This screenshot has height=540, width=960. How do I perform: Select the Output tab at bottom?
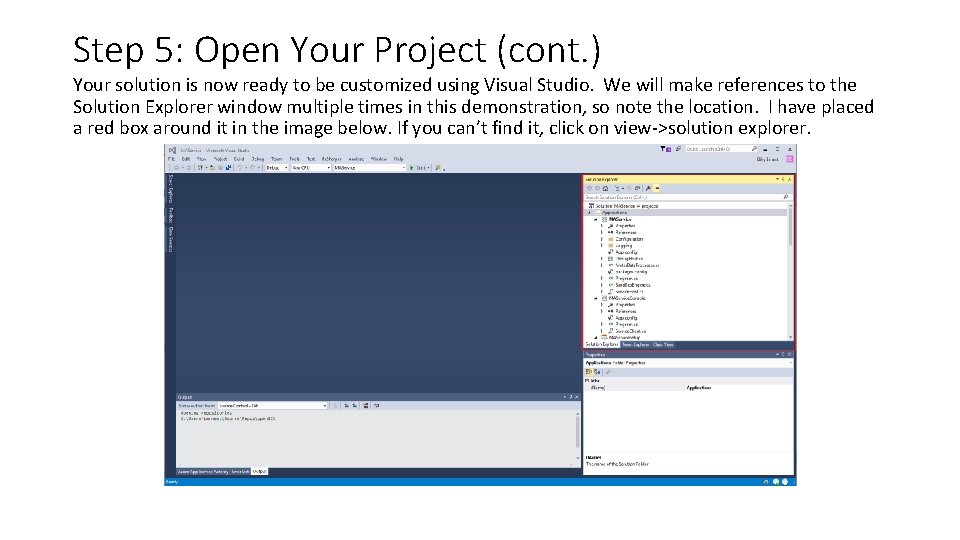pos(260,471)
